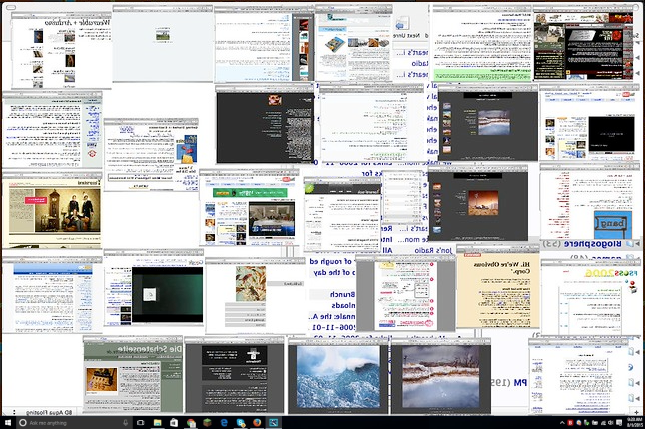Choose the text window with green highlighted bar

482,43
